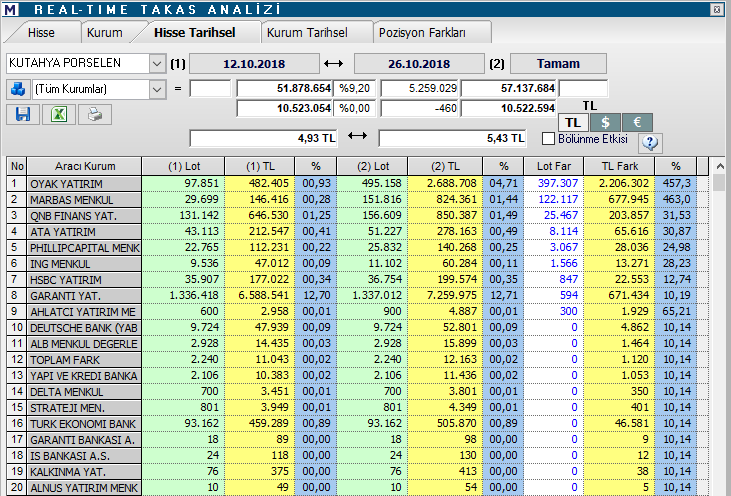Image resolution: width=731 pixels, height=496 pixels.
Task: Expand the KUTAHYA PORSELEN stock dropdown
Action: (x=157, y=63)
